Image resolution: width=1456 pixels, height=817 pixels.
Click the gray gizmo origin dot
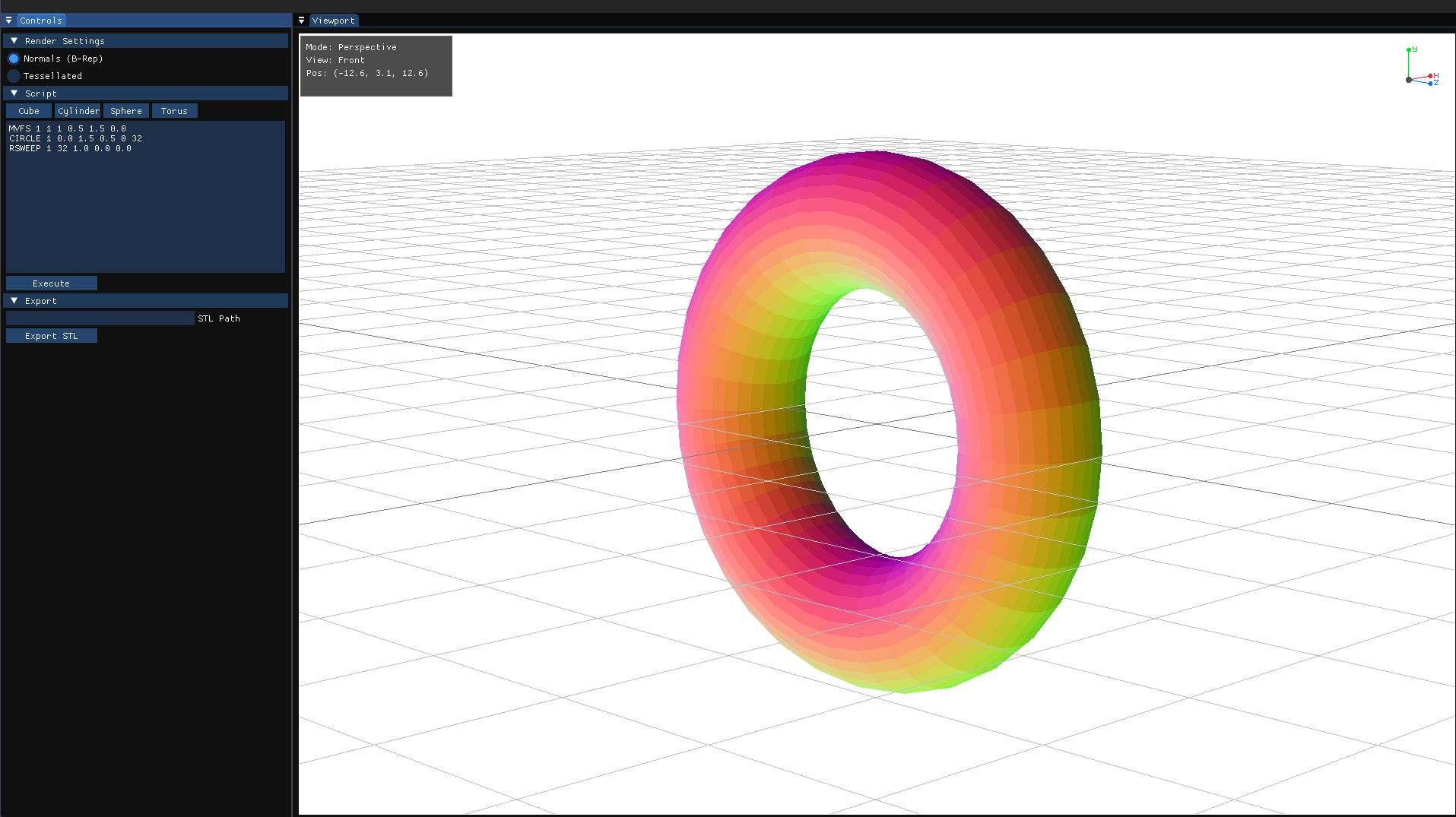(x=1409, y=80)
